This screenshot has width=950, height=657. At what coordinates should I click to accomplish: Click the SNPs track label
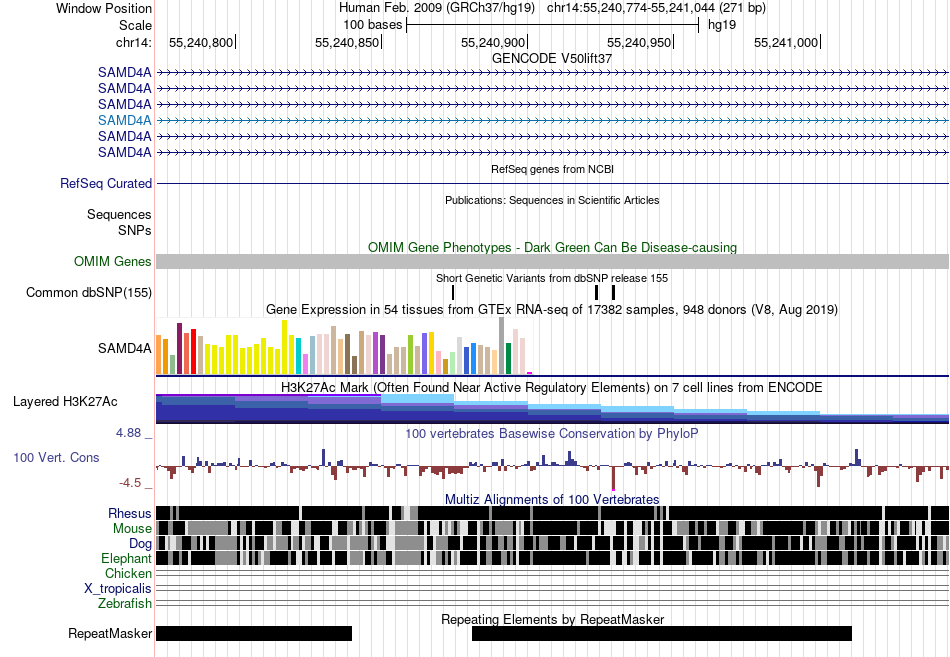[x=135, y=230]
